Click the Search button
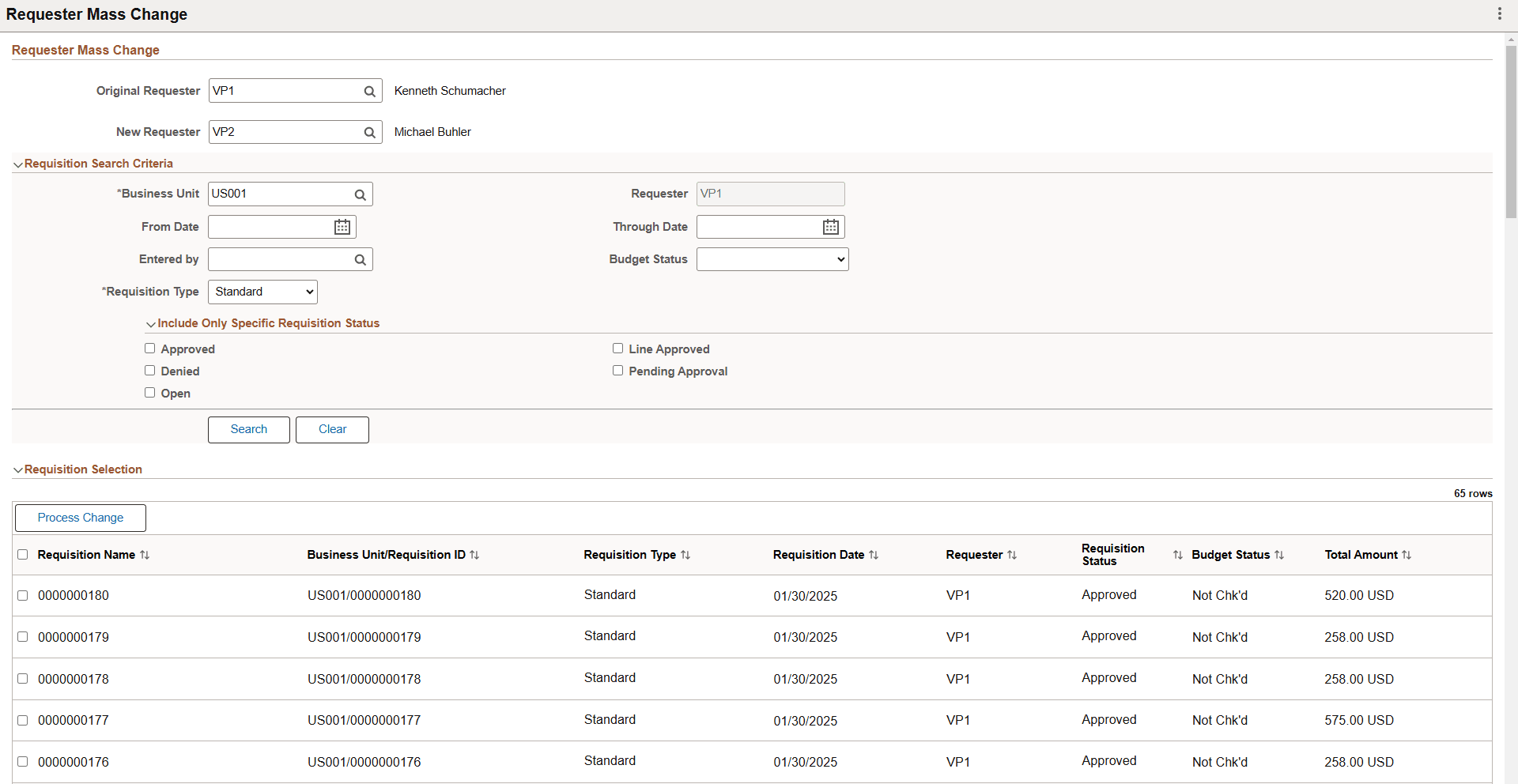 [x=249, y=430]
